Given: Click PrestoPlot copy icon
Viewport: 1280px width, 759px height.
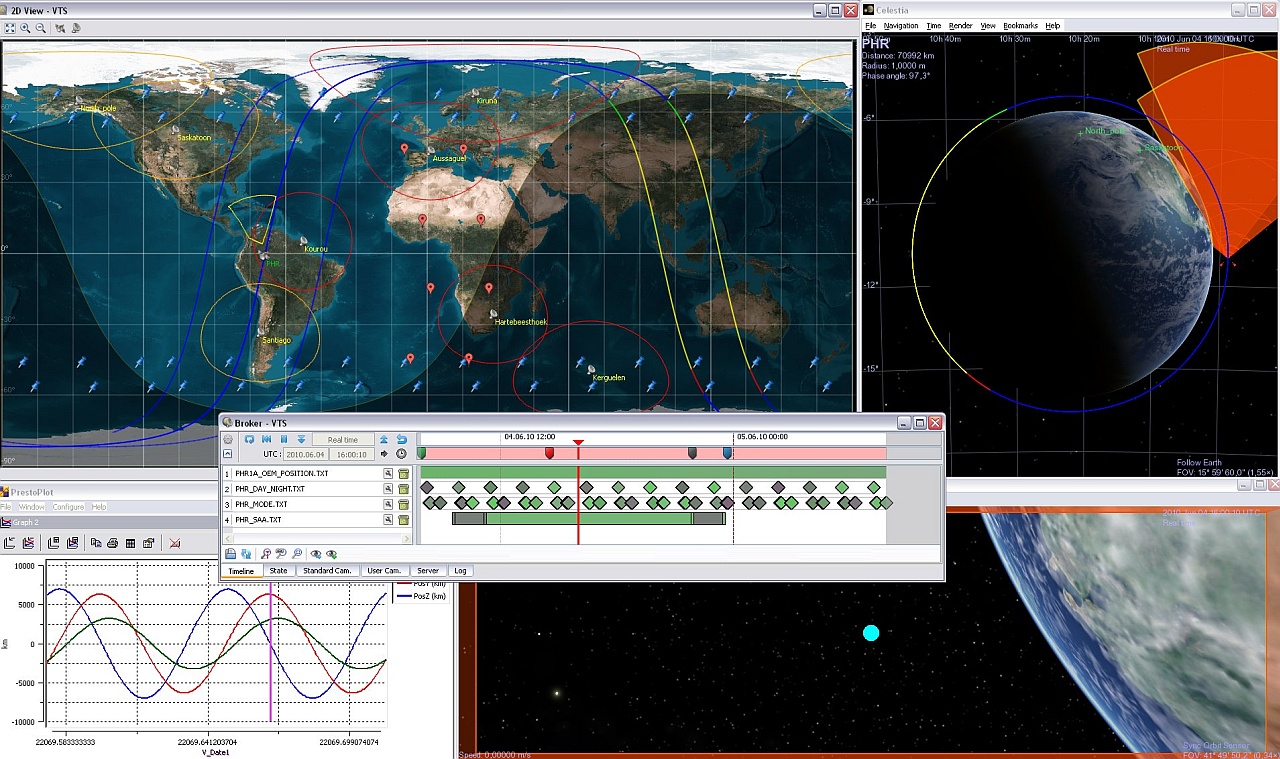Looking at the screenshot, I should pyautogui.click(x=96, y=543).
